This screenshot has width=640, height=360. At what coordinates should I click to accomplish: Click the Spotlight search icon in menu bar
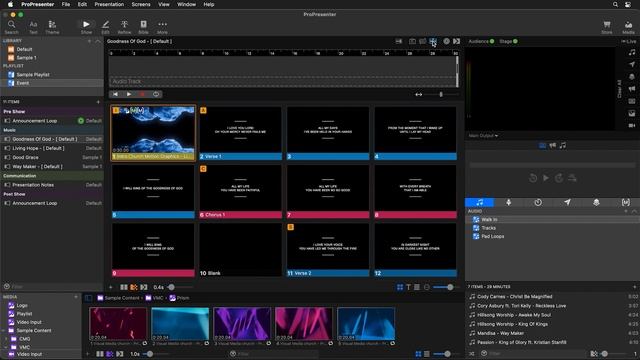coord(615,4)
